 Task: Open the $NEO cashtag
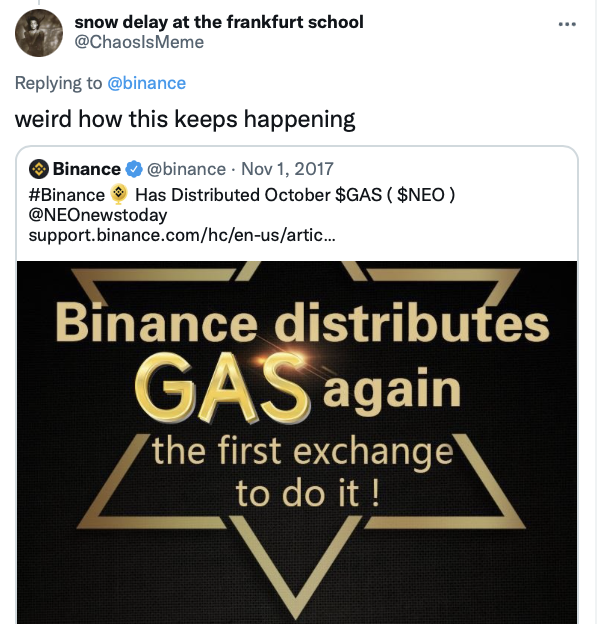pos(423,193)
